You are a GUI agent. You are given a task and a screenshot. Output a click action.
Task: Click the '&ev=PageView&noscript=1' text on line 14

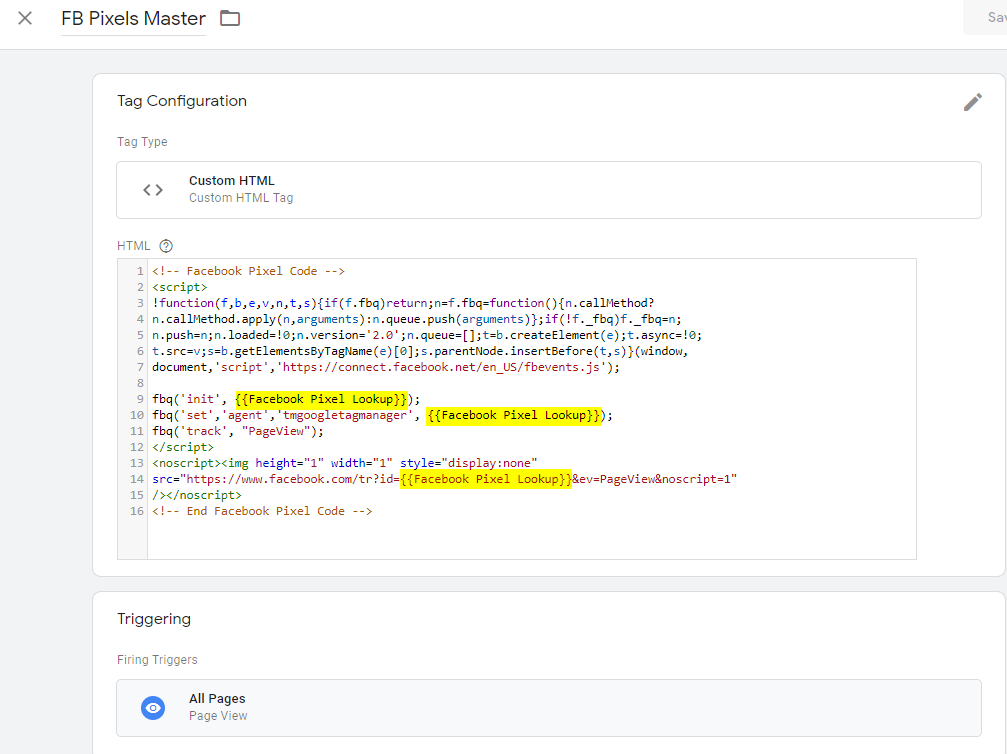[651, 479]
